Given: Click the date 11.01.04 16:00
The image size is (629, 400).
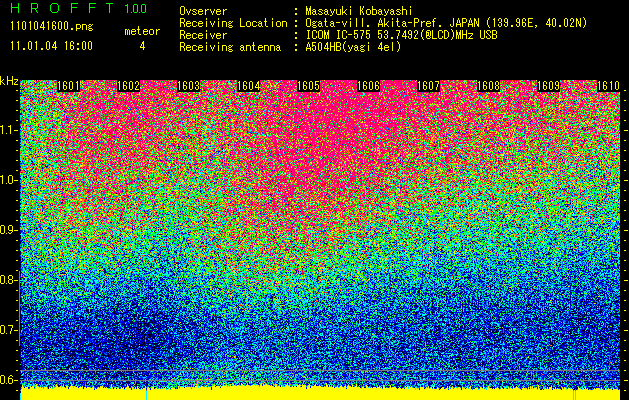Looking at the screenshot, I should pyautogui.click(x=51, y=46).
